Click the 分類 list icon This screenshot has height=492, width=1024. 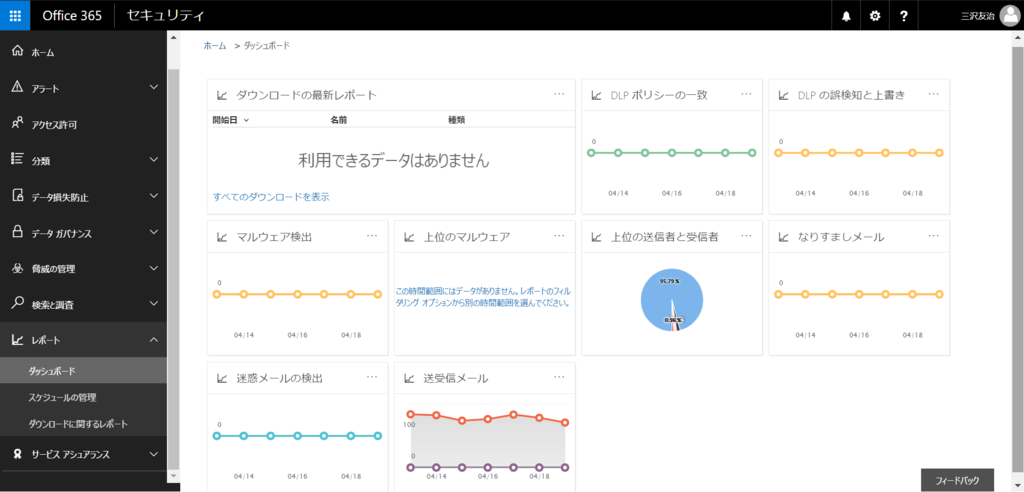point(18,159)
